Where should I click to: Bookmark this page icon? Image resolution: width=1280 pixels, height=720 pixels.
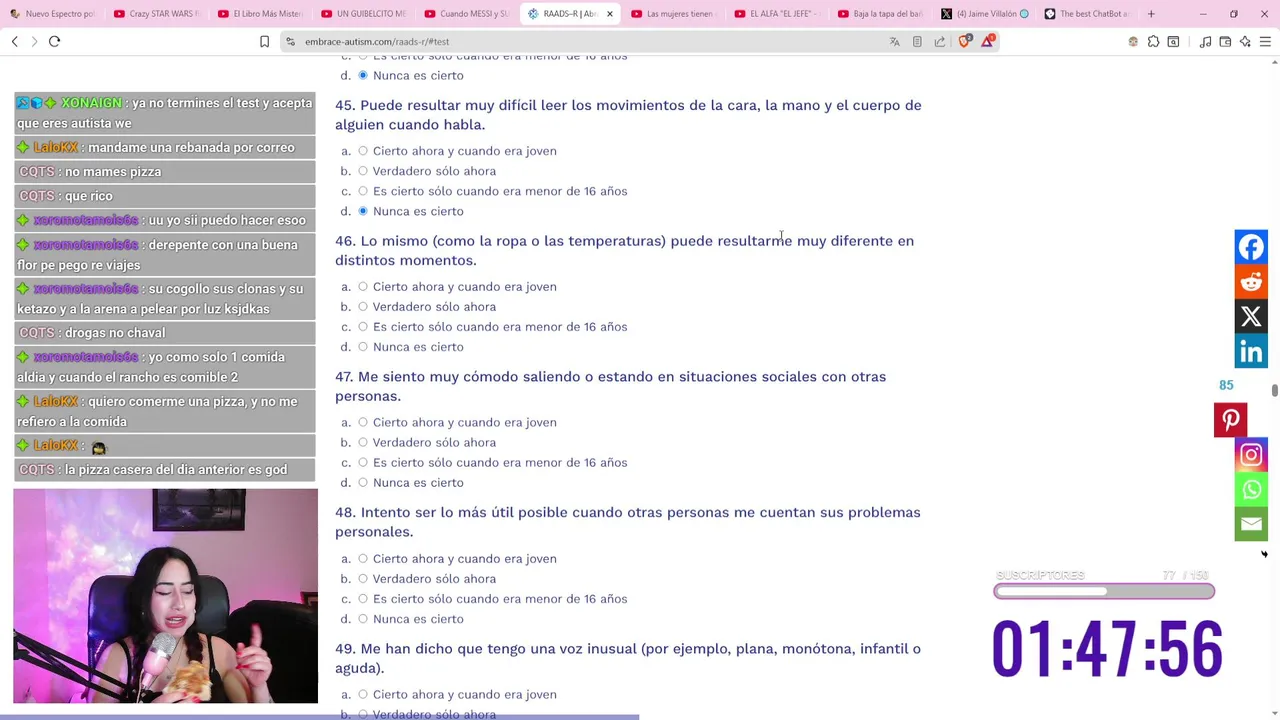[x=264, y=41]
